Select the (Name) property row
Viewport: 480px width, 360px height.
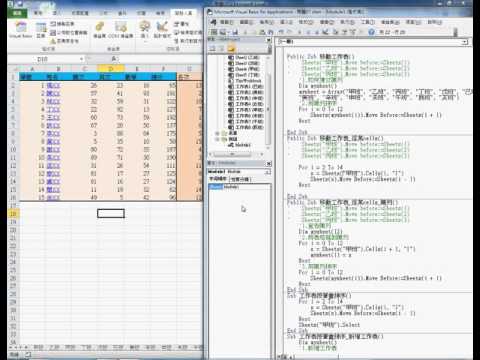(239, 187)
